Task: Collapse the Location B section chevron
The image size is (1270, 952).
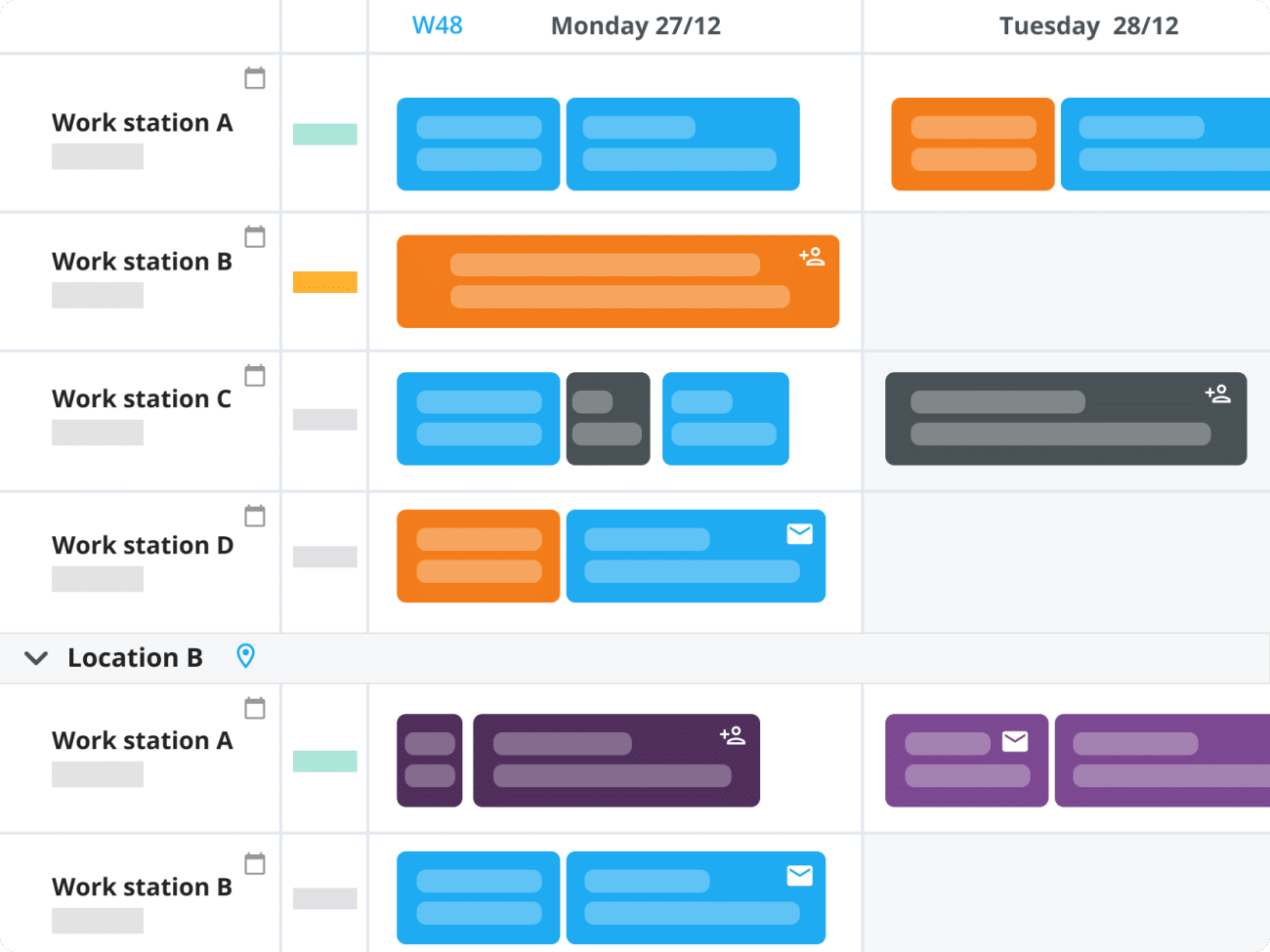Action: coord(36,658)
